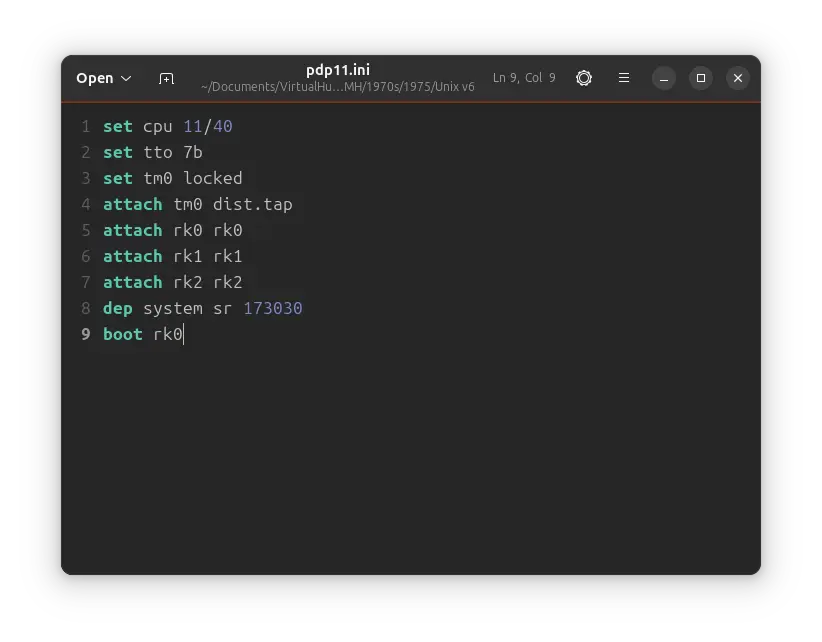Click the number 173030 on line 8
822x642 pixels.
(x=272, y=308)
